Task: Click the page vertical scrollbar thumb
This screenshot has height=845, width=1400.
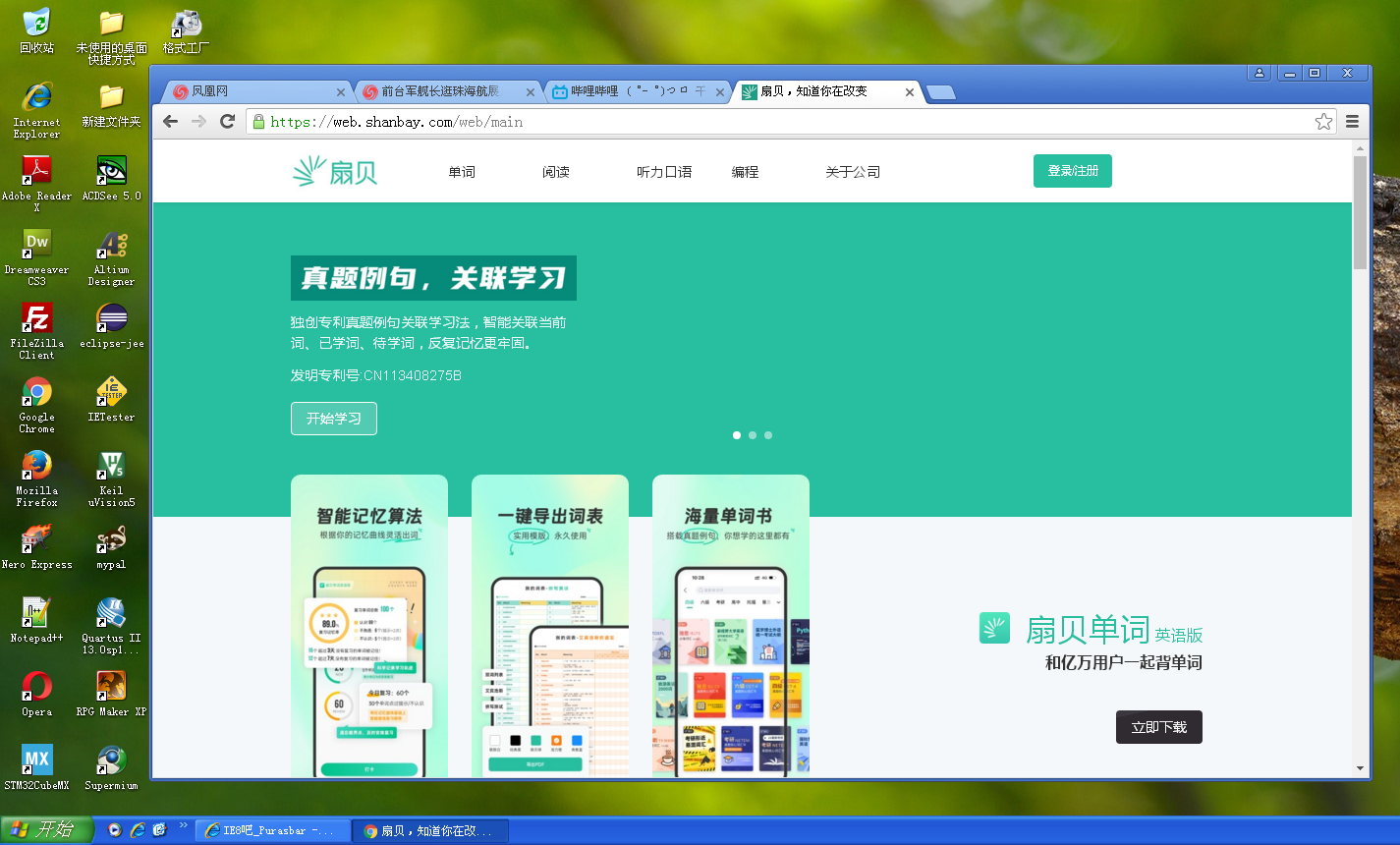Action: tap(1360, 212)
